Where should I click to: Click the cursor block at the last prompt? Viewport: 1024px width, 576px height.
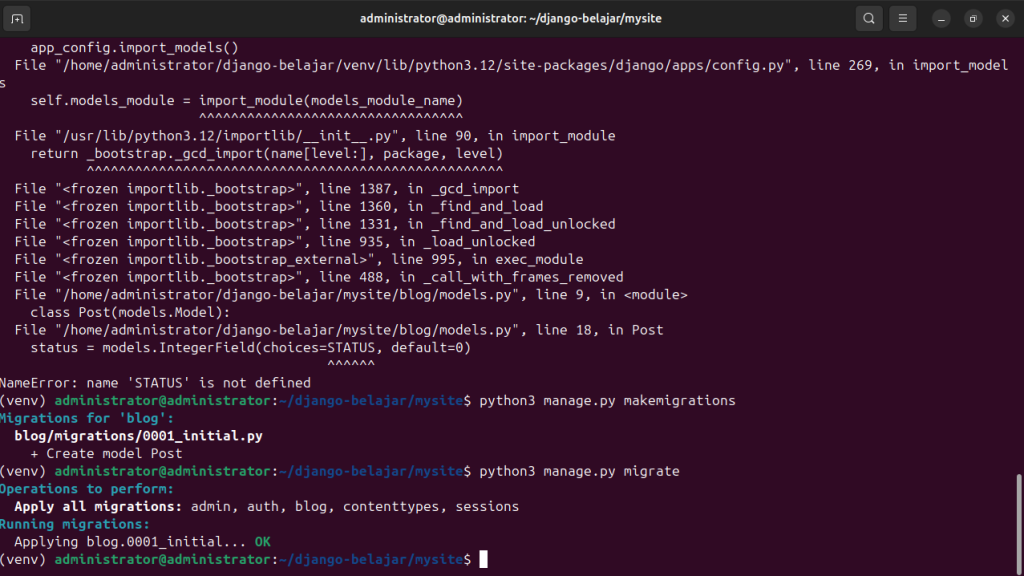[483, 559]
